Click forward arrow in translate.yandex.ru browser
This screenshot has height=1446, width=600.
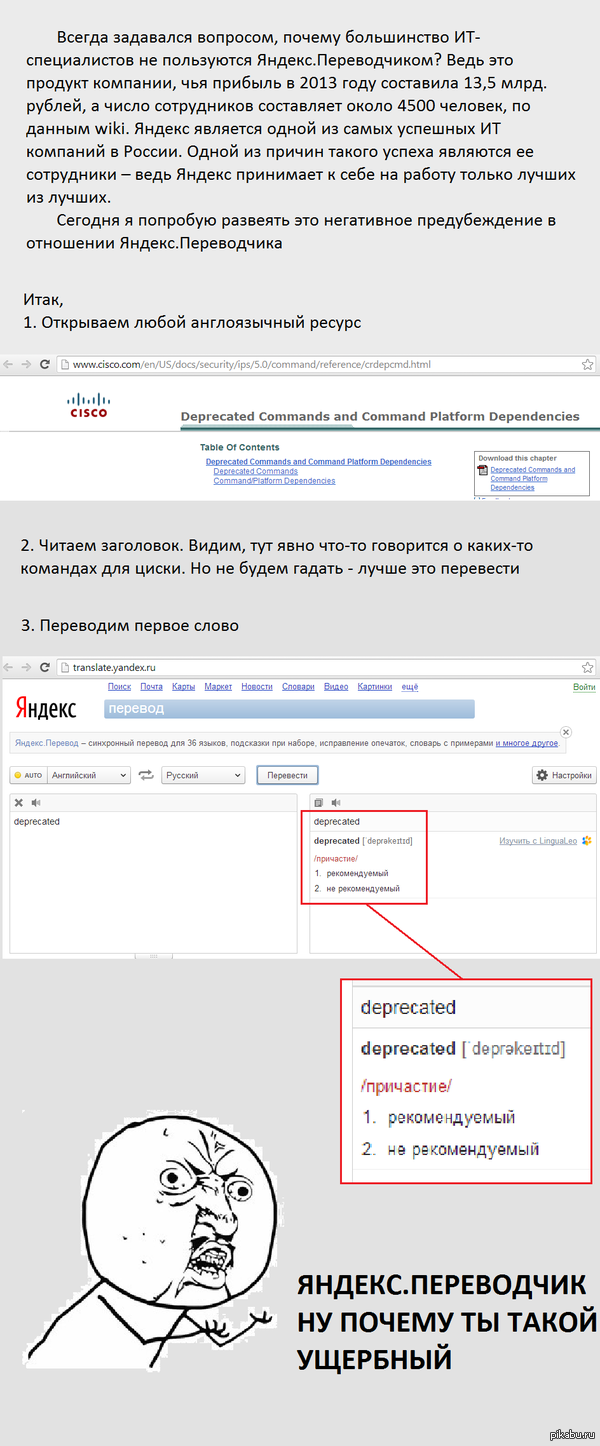pos(26,667)
